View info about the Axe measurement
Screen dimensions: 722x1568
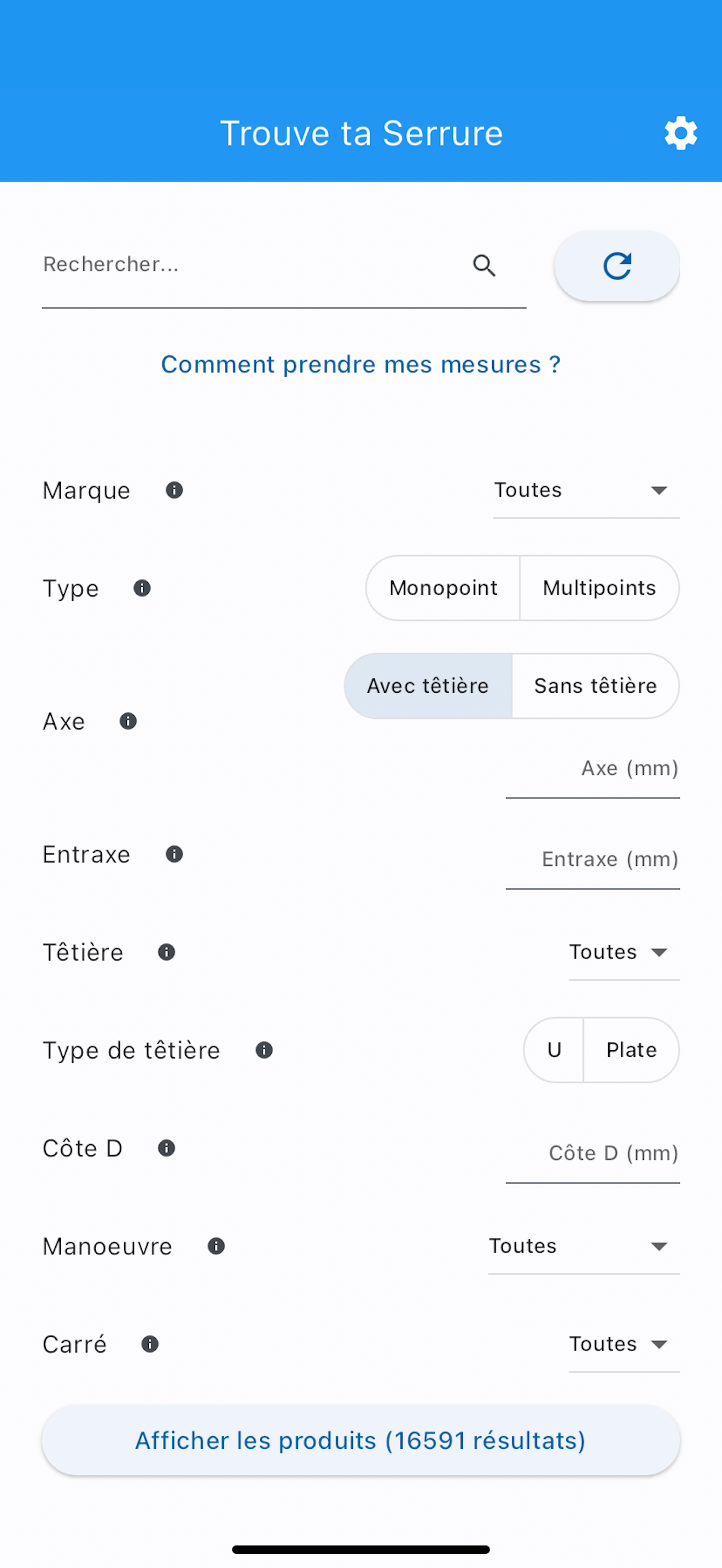pyautogui.click(x=128, y=721)
